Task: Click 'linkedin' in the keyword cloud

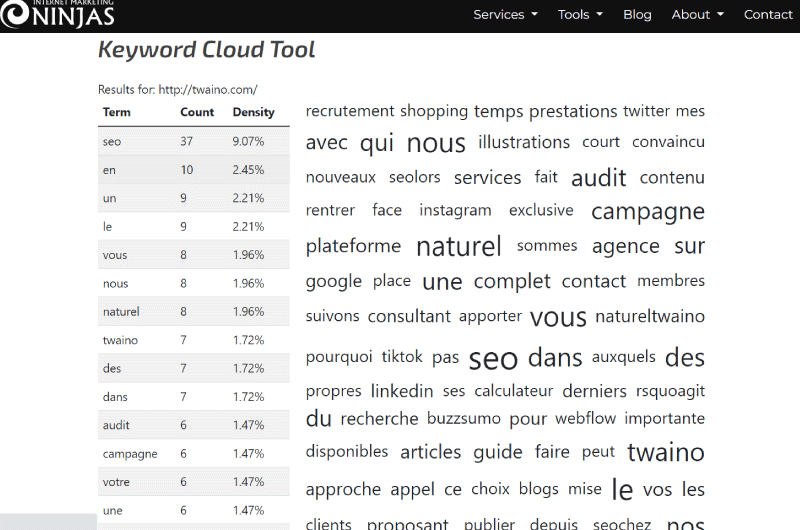Action: point(402,391)
